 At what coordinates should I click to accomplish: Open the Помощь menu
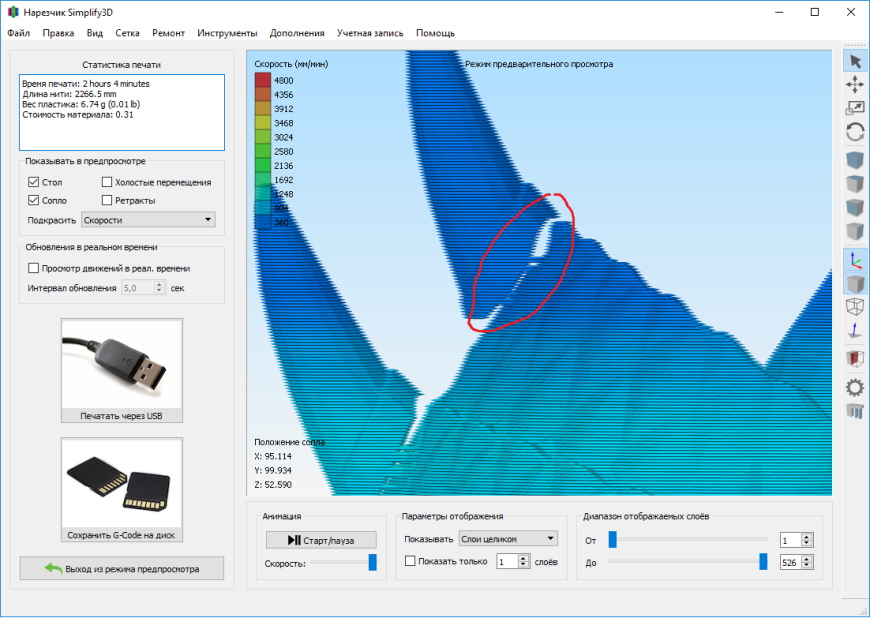click(436, 33)
